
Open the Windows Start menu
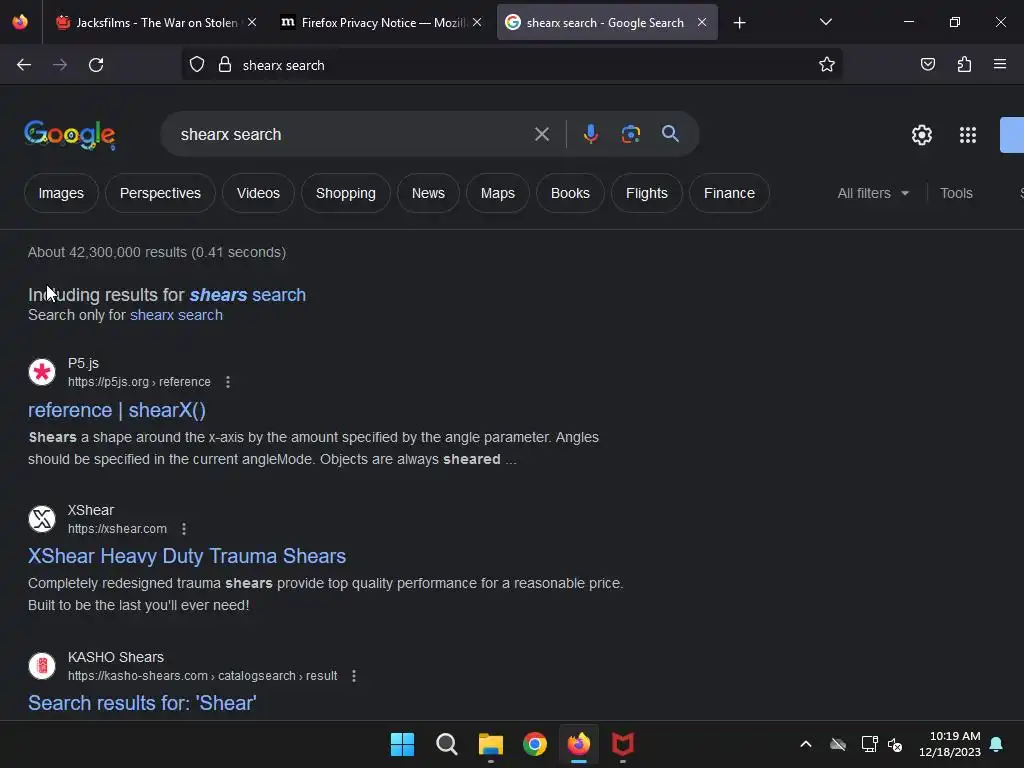point(402,744)
